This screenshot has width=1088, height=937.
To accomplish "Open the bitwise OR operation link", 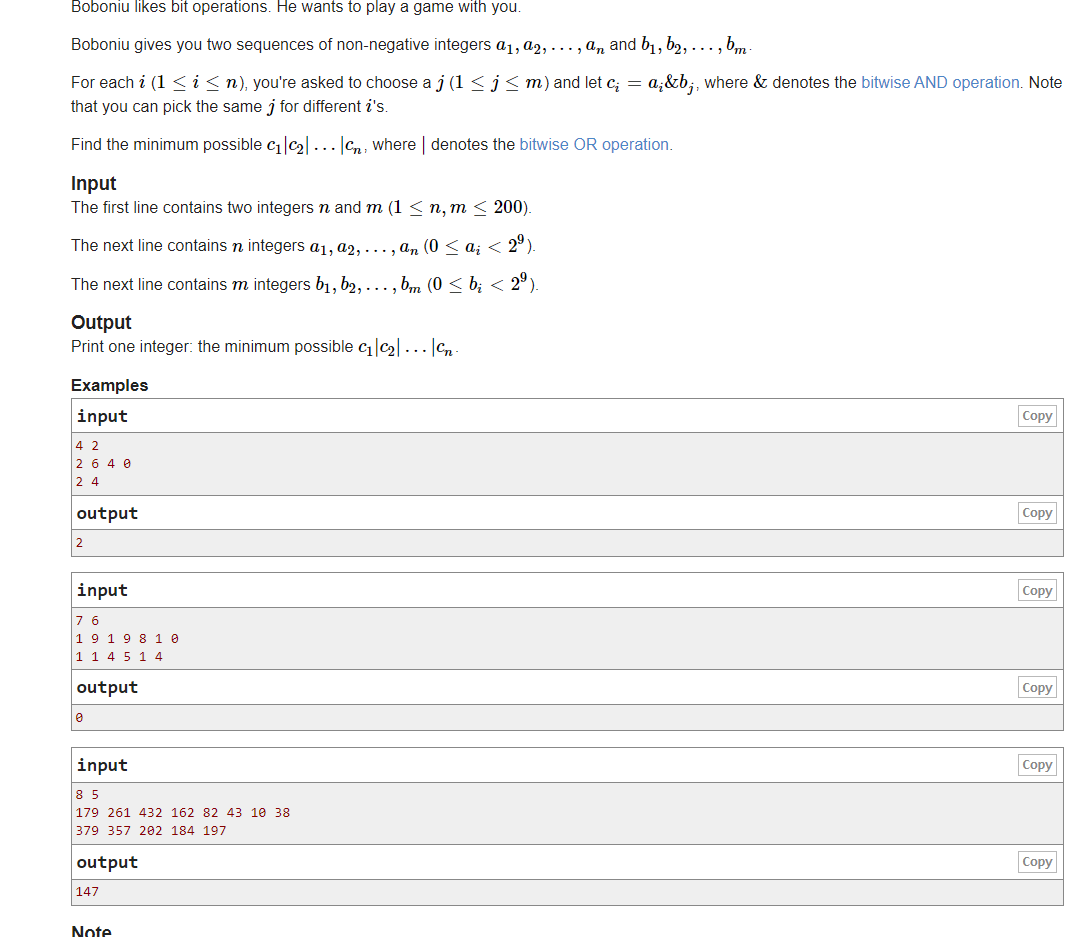I will coord(595,144).
